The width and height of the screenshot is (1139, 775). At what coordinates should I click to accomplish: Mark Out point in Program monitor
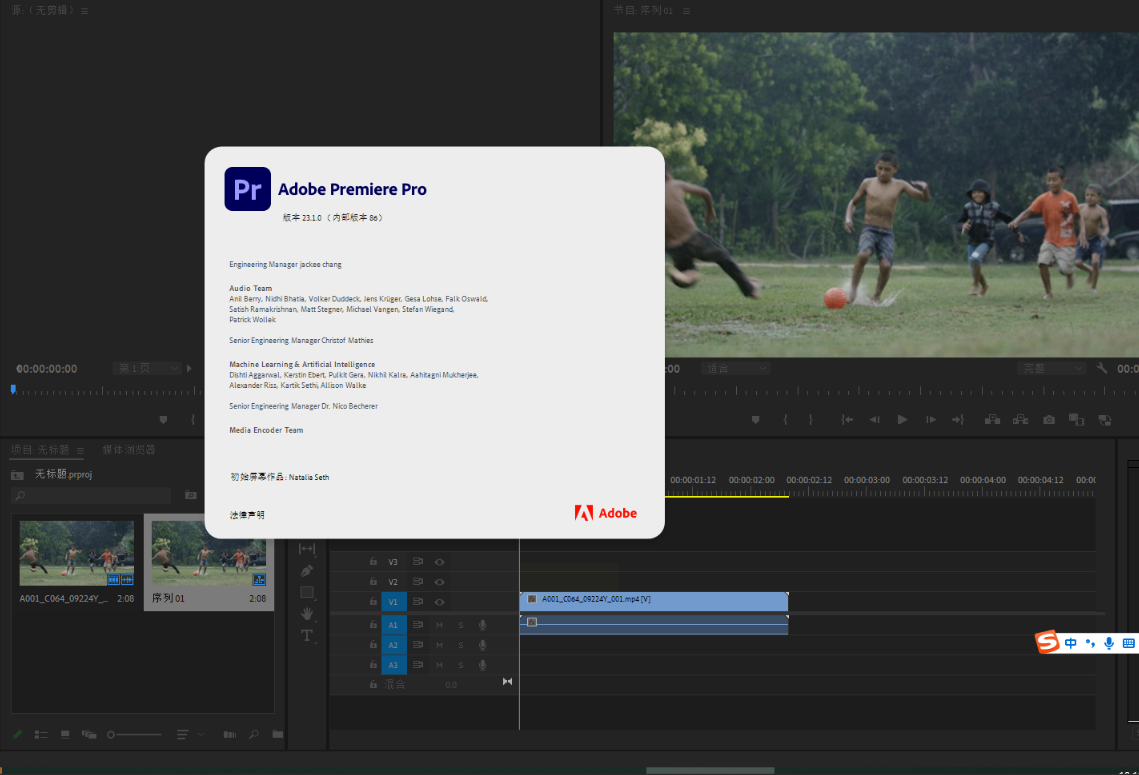click(811, 420)
